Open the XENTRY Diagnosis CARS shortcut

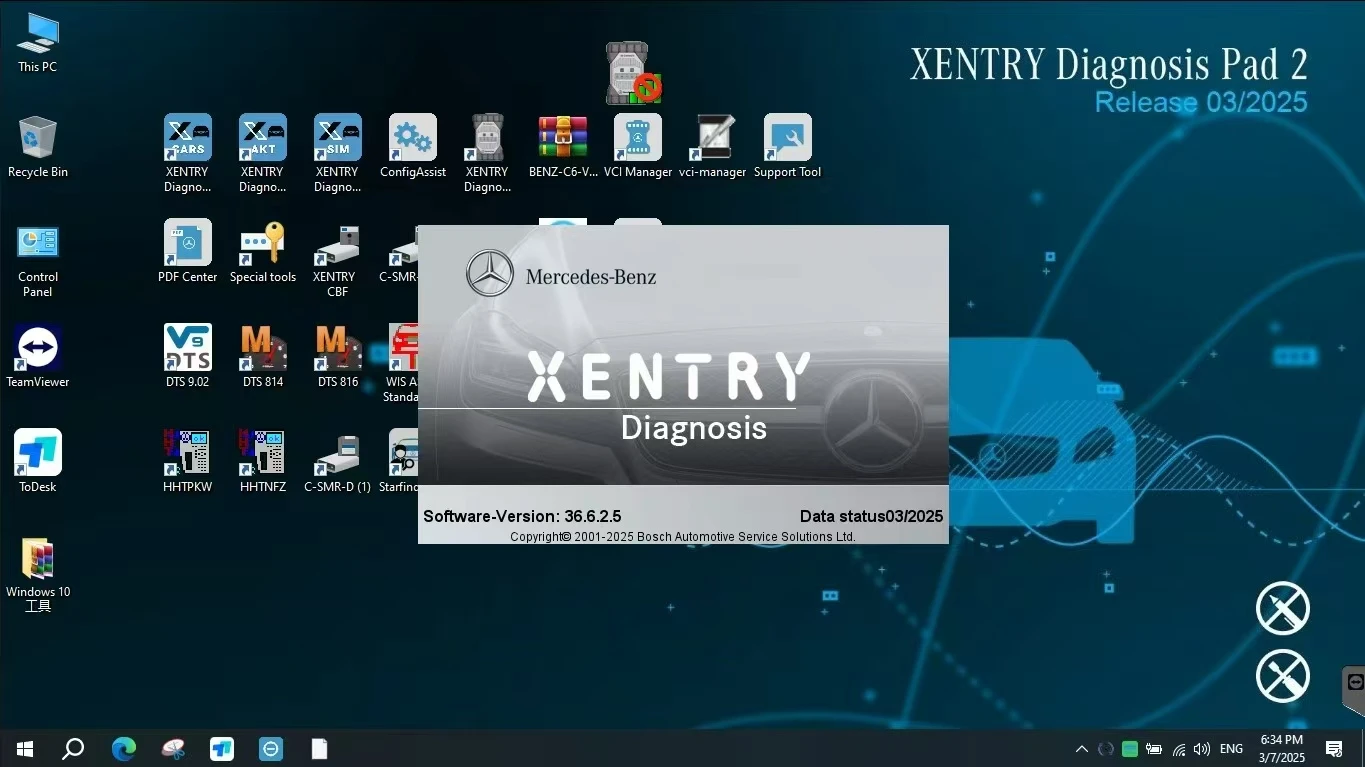click(187, 139)
